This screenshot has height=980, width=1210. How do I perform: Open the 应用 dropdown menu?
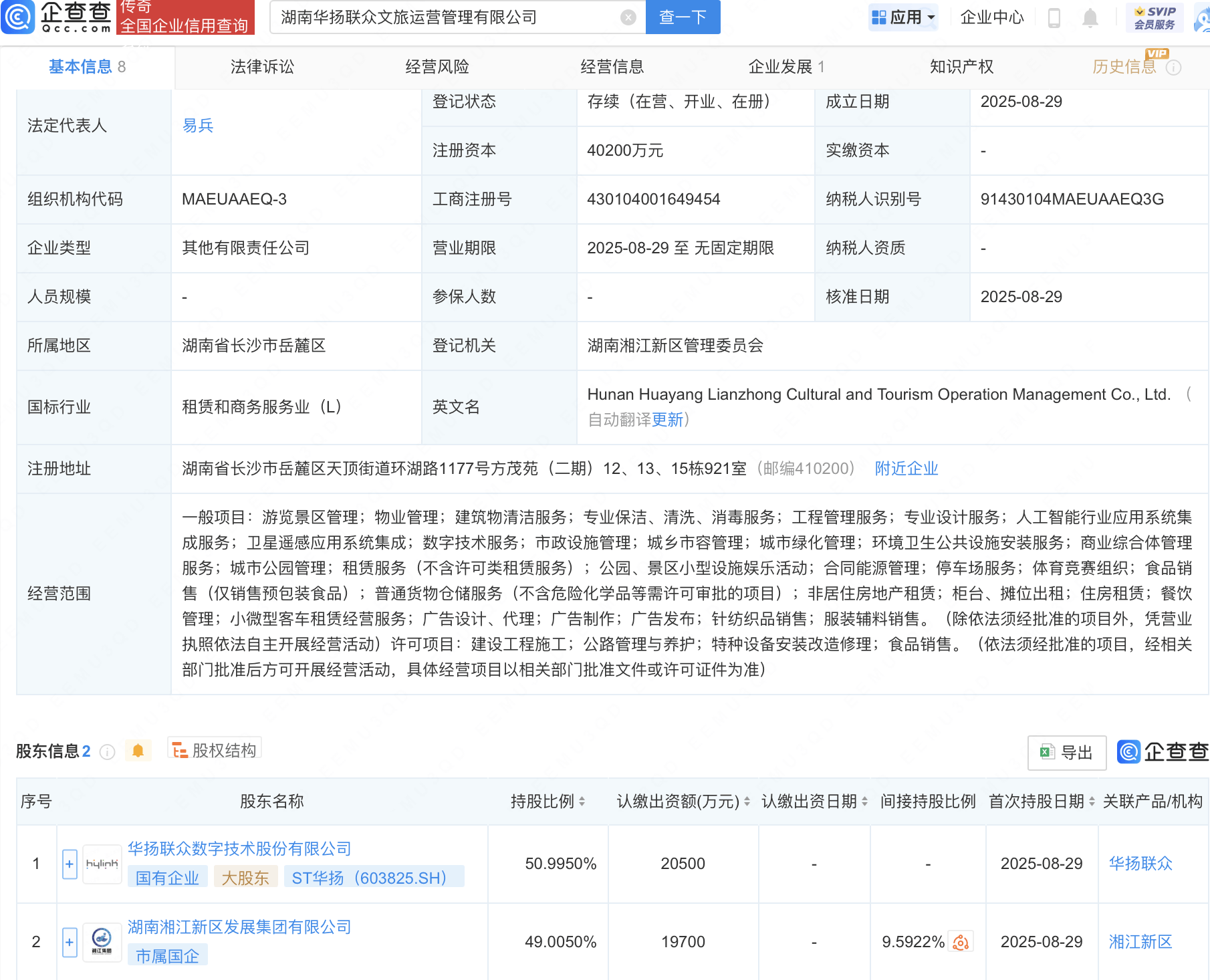[904, 17]
